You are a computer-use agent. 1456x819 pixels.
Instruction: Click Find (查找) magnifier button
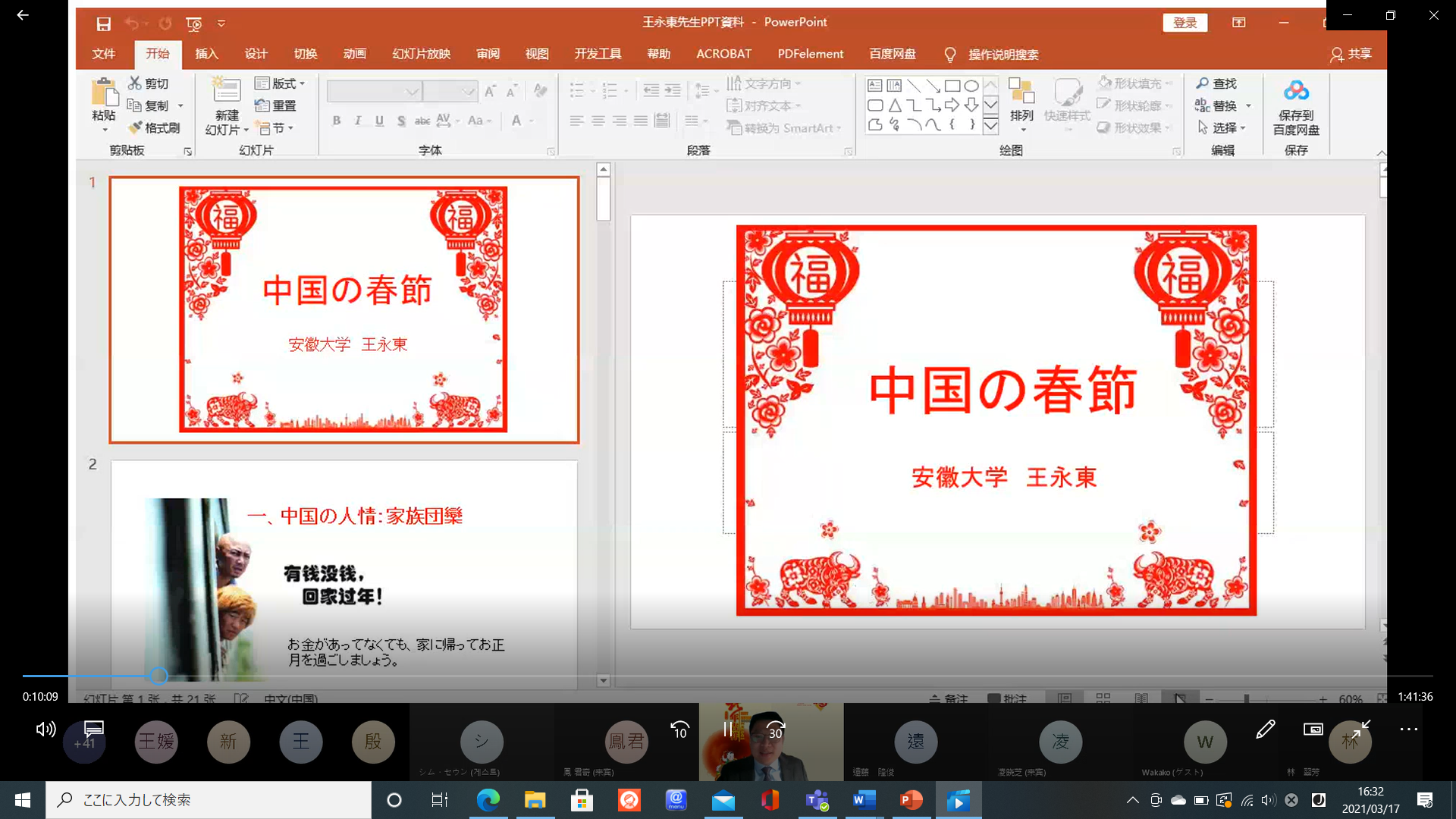pyautogui.click(x=1216, y=83)
